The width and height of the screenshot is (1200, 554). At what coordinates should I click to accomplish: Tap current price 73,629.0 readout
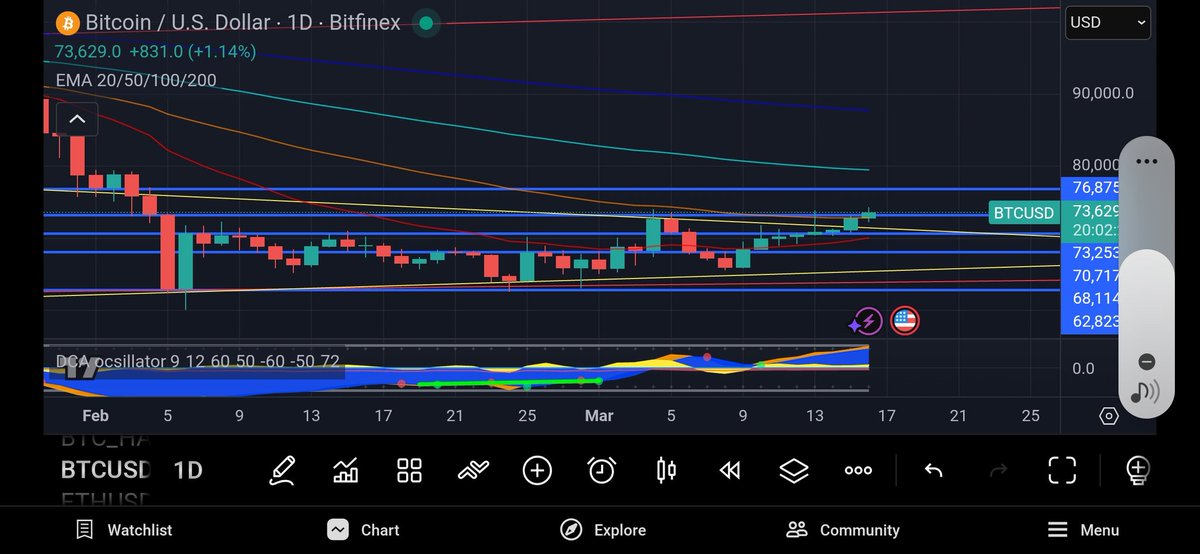click(x=88, y=51)
